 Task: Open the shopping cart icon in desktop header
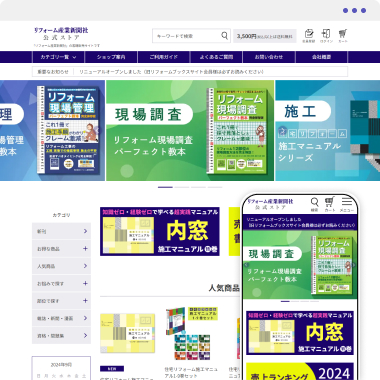tap(343, 34)
